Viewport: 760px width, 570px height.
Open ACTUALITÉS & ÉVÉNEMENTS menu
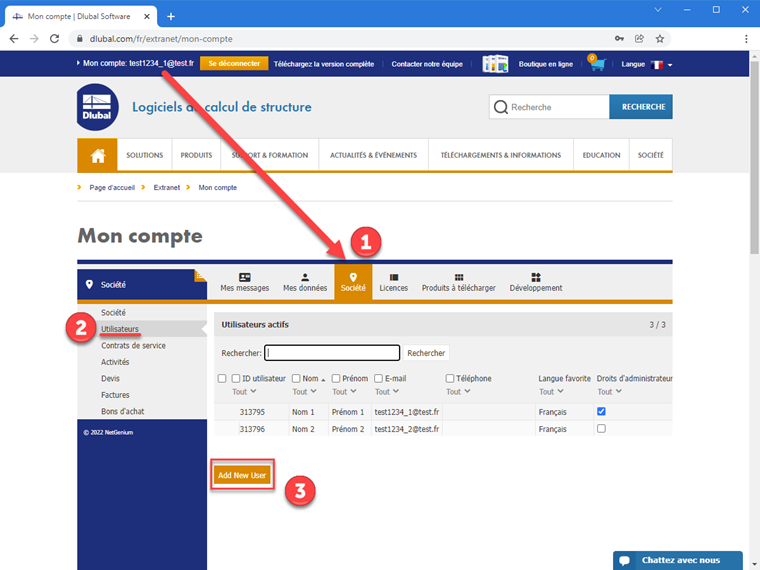[373, 155]
